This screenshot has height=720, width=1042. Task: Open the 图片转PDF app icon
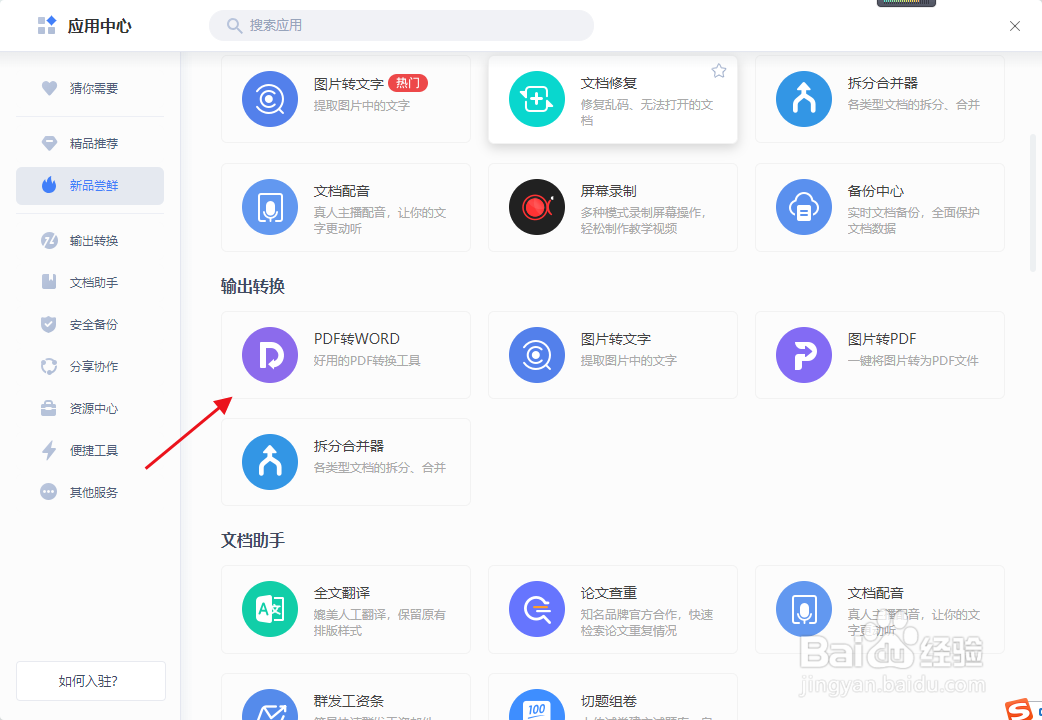pyautogui.click(x=804, y=355)
